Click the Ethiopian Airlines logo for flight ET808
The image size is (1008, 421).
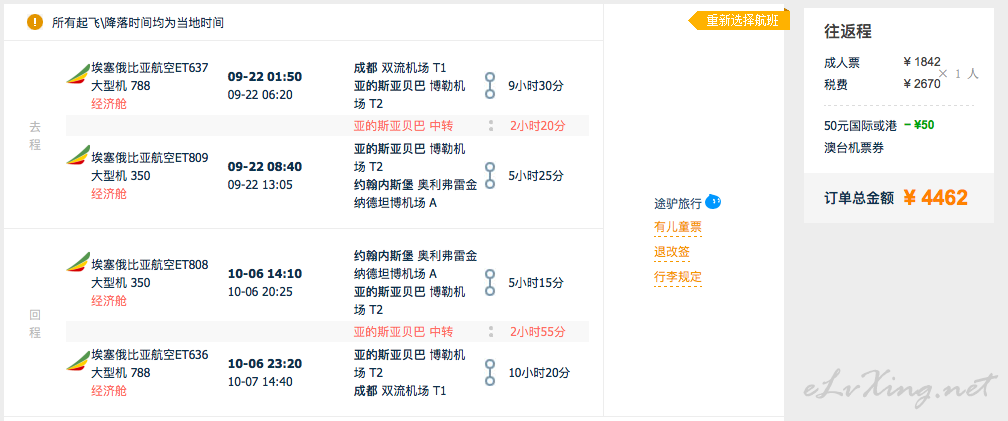[78, 262]
